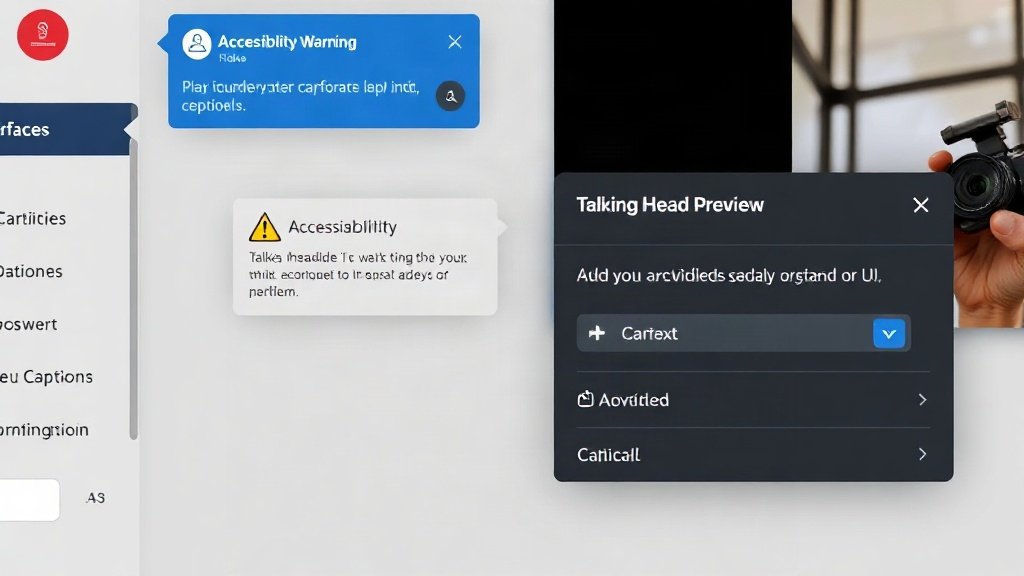
Task: Click the black video preview area
Action: [673, 86]
